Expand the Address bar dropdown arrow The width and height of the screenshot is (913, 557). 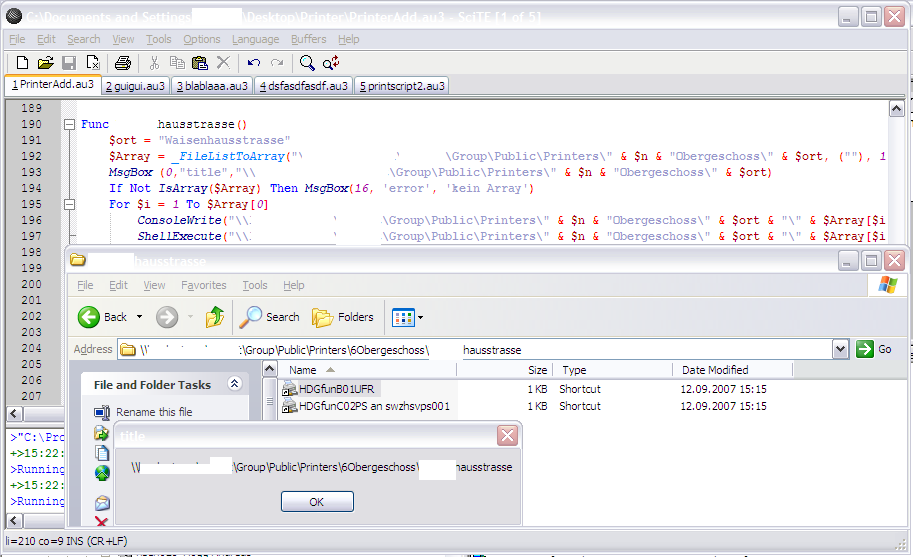click(840, 349)
